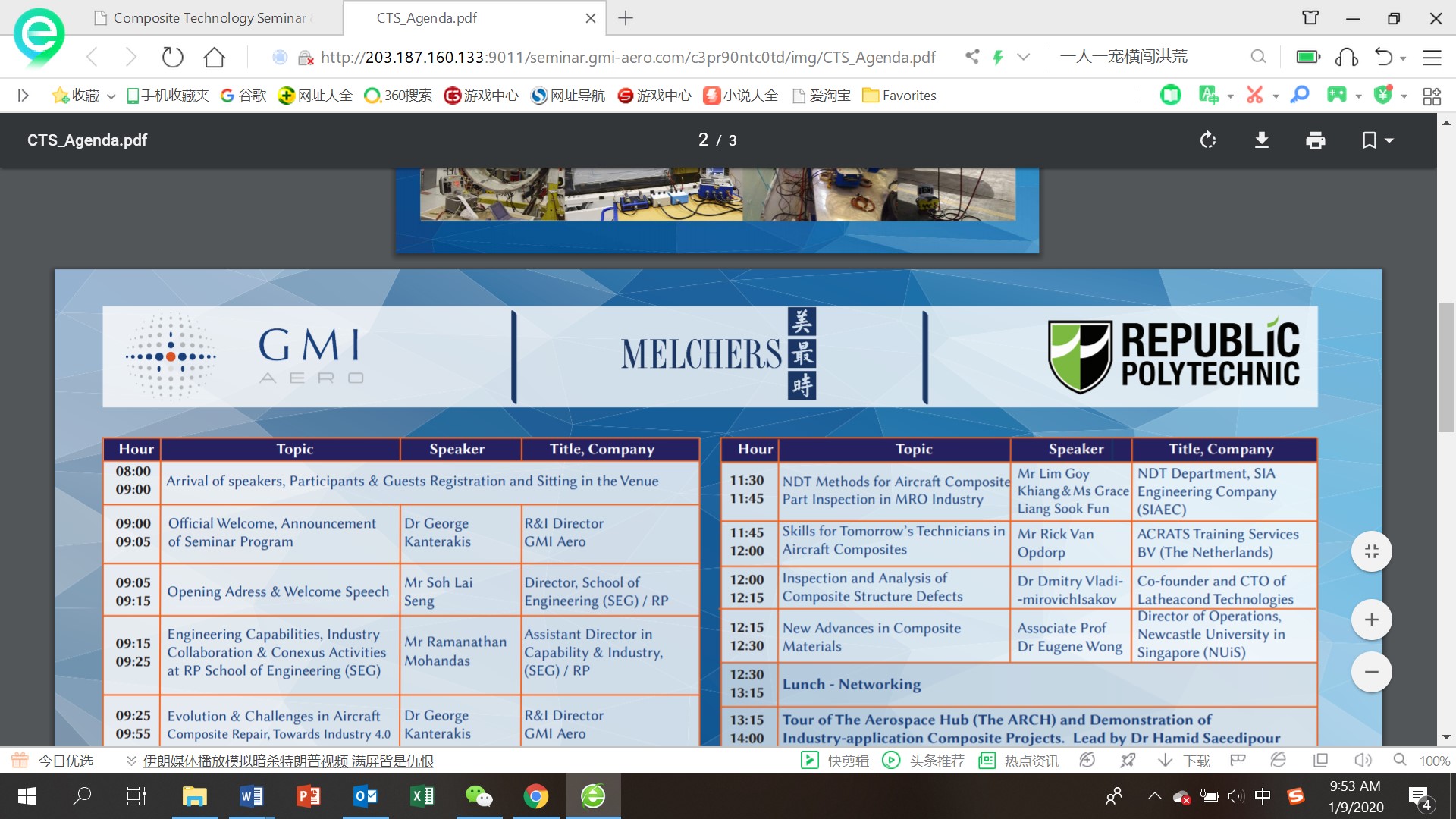Click the magnifier search icon in toolbar
The width and height of the screenshot is (1456, 819).
click(x=1259, y=57)
